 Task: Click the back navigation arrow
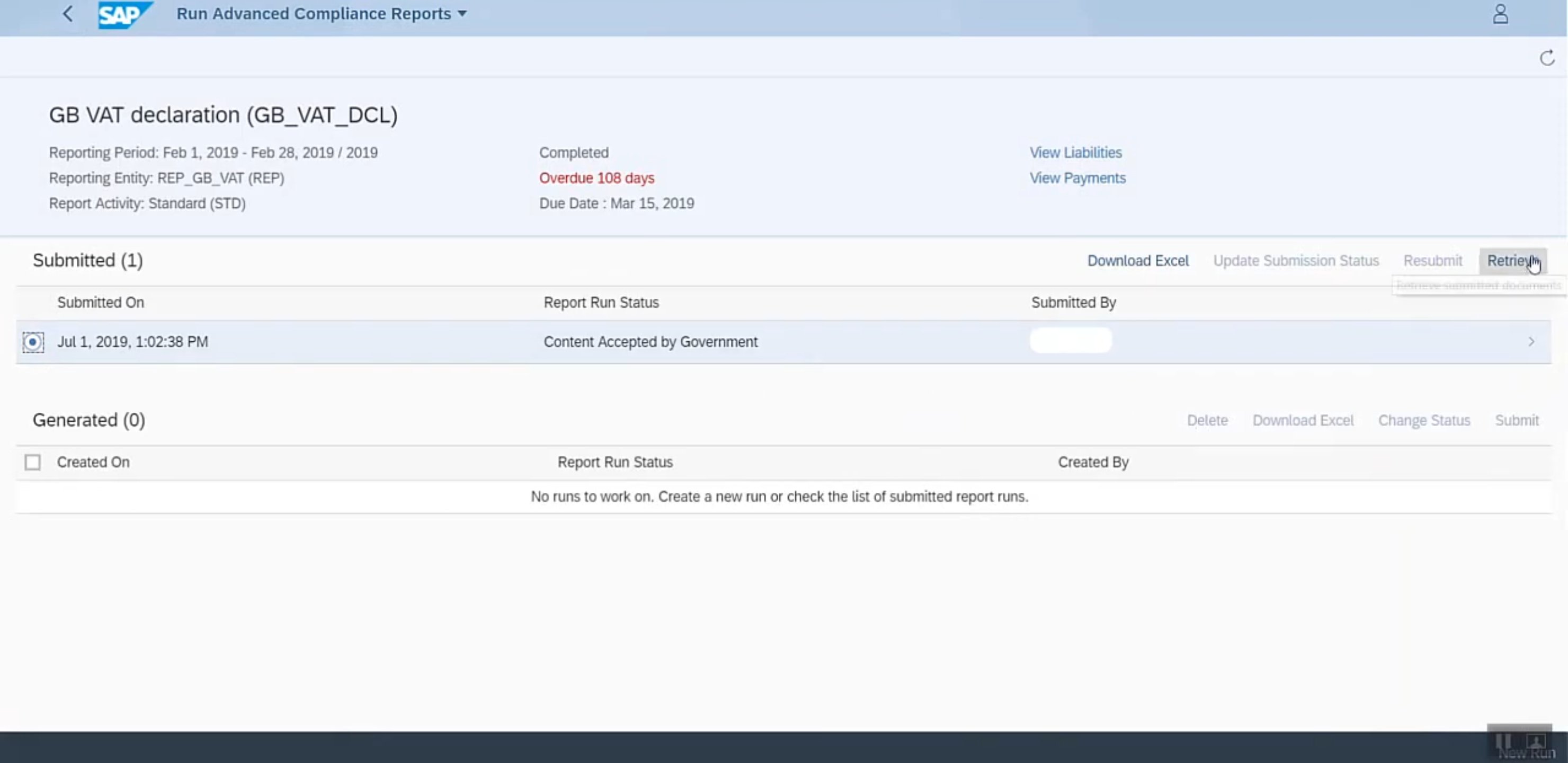pos(68,14)
